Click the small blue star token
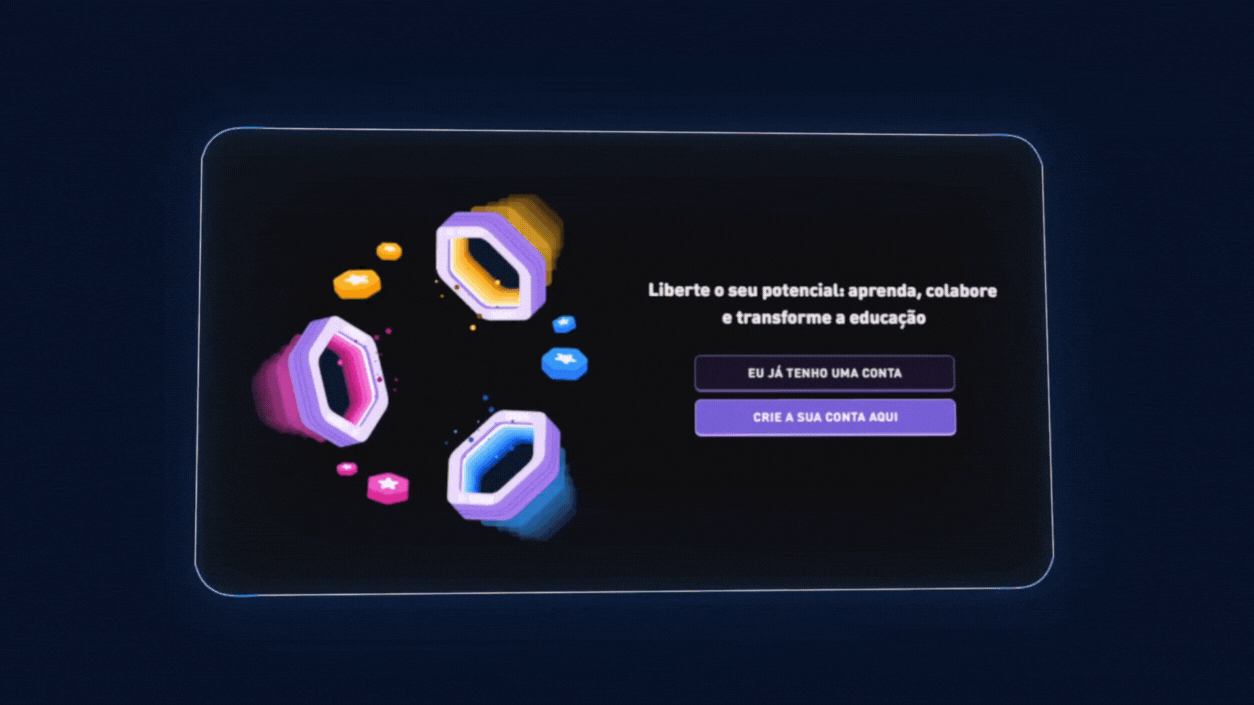The image size is (1254, 705). (x=564, y=324)
